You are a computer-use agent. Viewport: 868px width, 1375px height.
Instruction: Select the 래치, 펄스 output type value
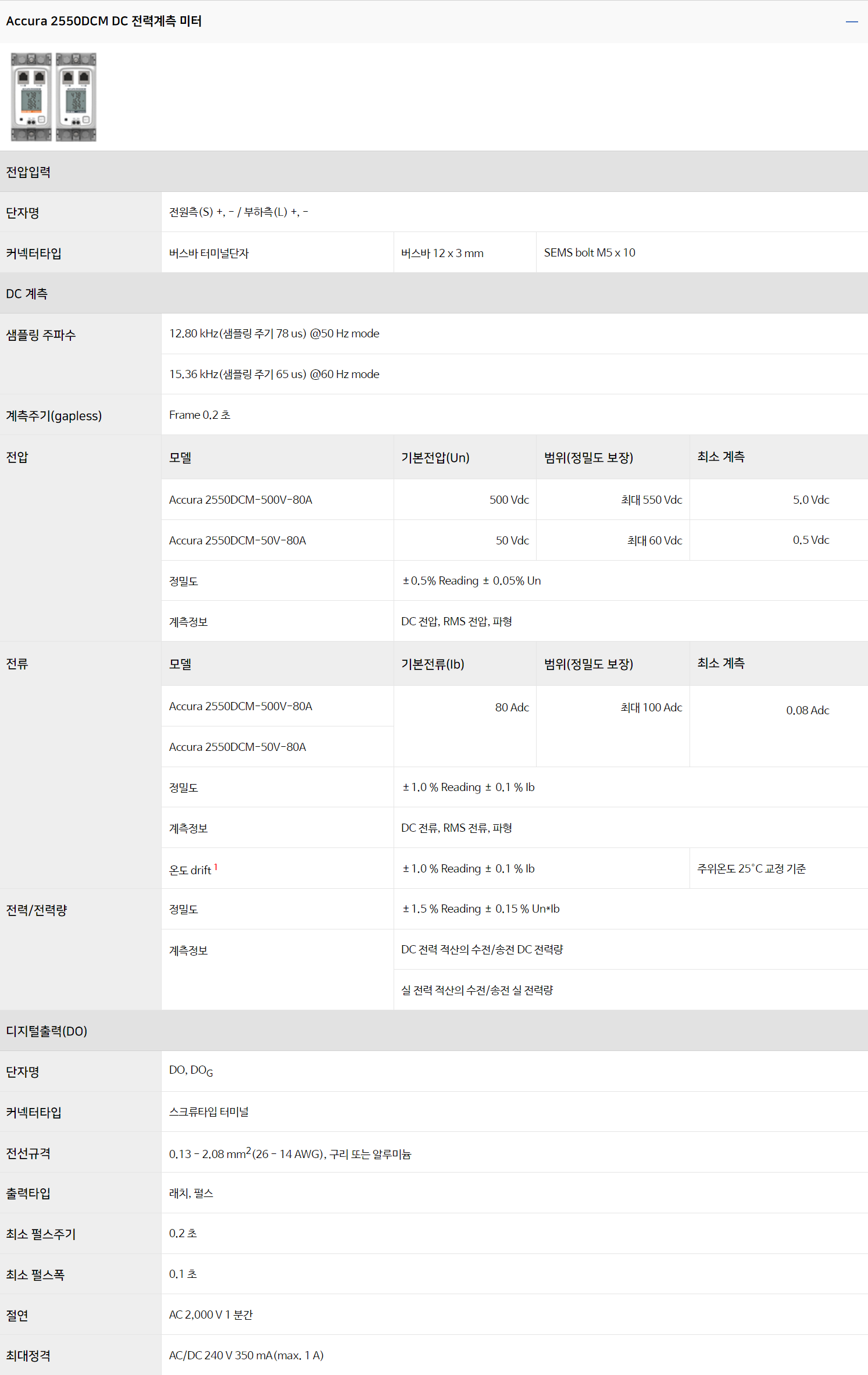pyautogui.click(x=191, y=1193)
